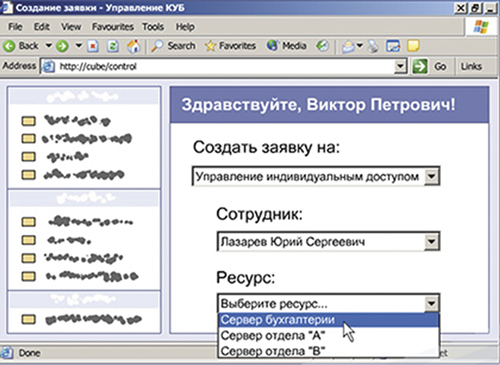The height and width of the screenshot is (365, 500).
Task: Open the Media toolbar button
Action: click(x=286, y=46)
